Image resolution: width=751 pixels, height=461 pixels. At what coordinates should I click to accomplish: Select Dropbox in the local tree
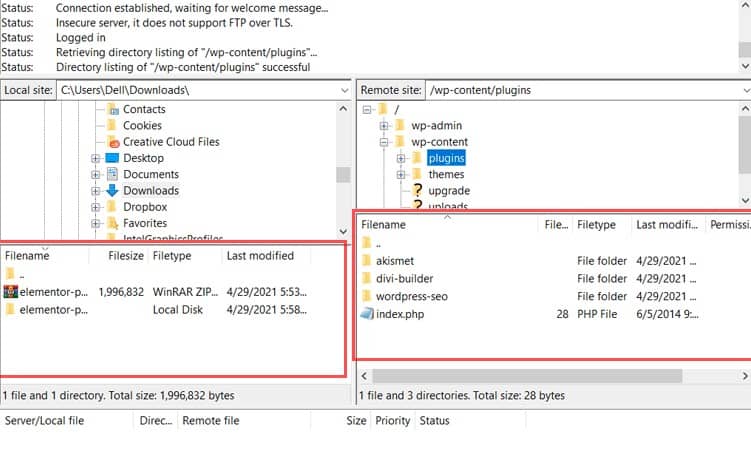145,207
